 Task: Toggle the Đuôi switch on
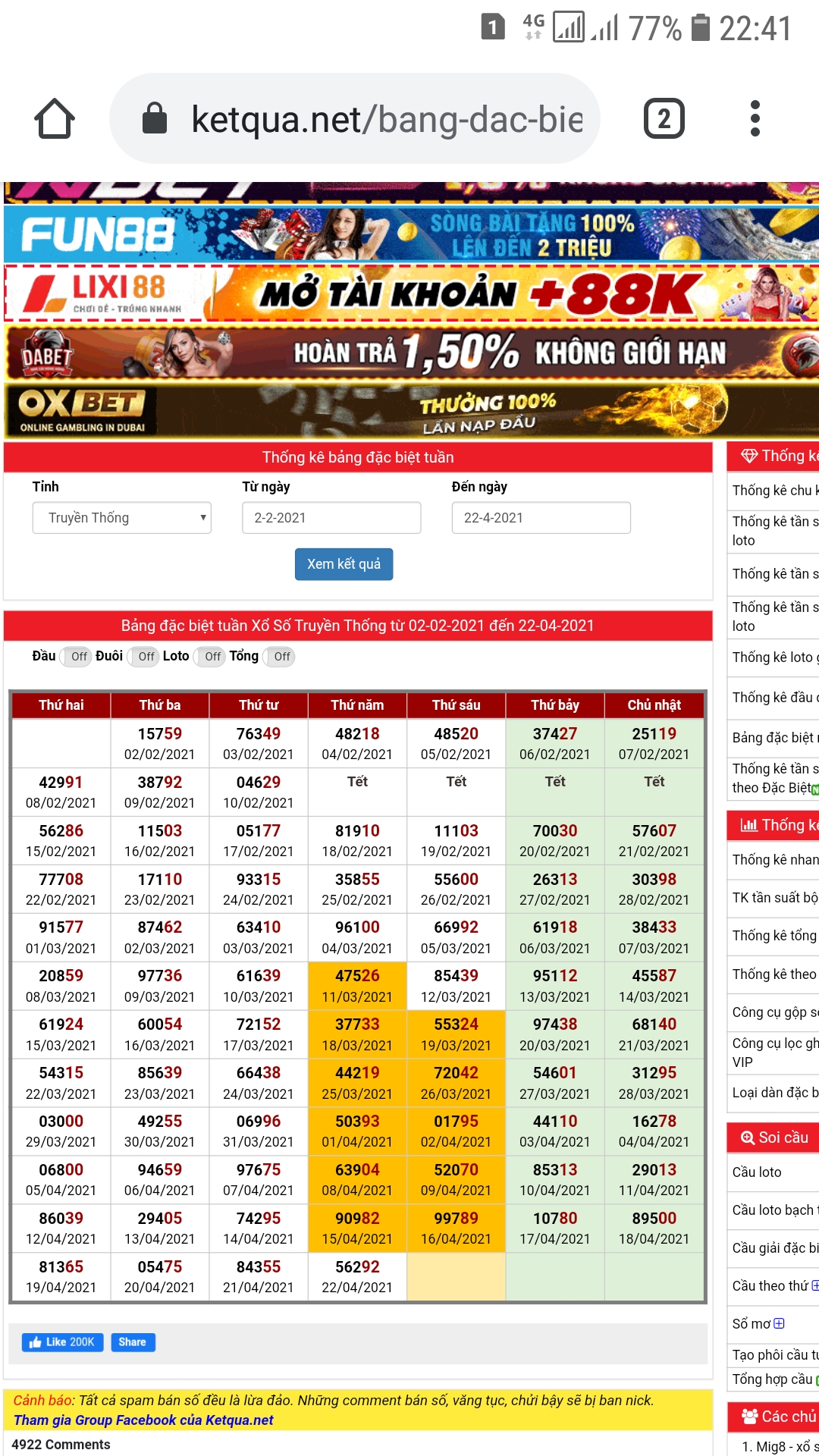(143, 657)
